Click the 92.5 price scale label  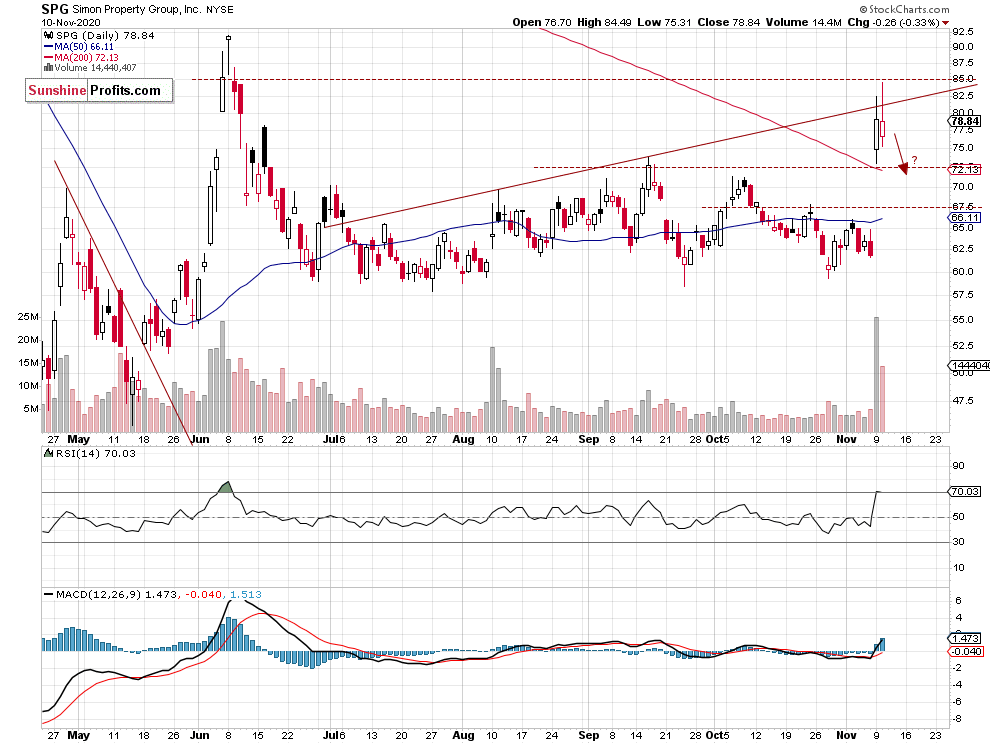963,31
